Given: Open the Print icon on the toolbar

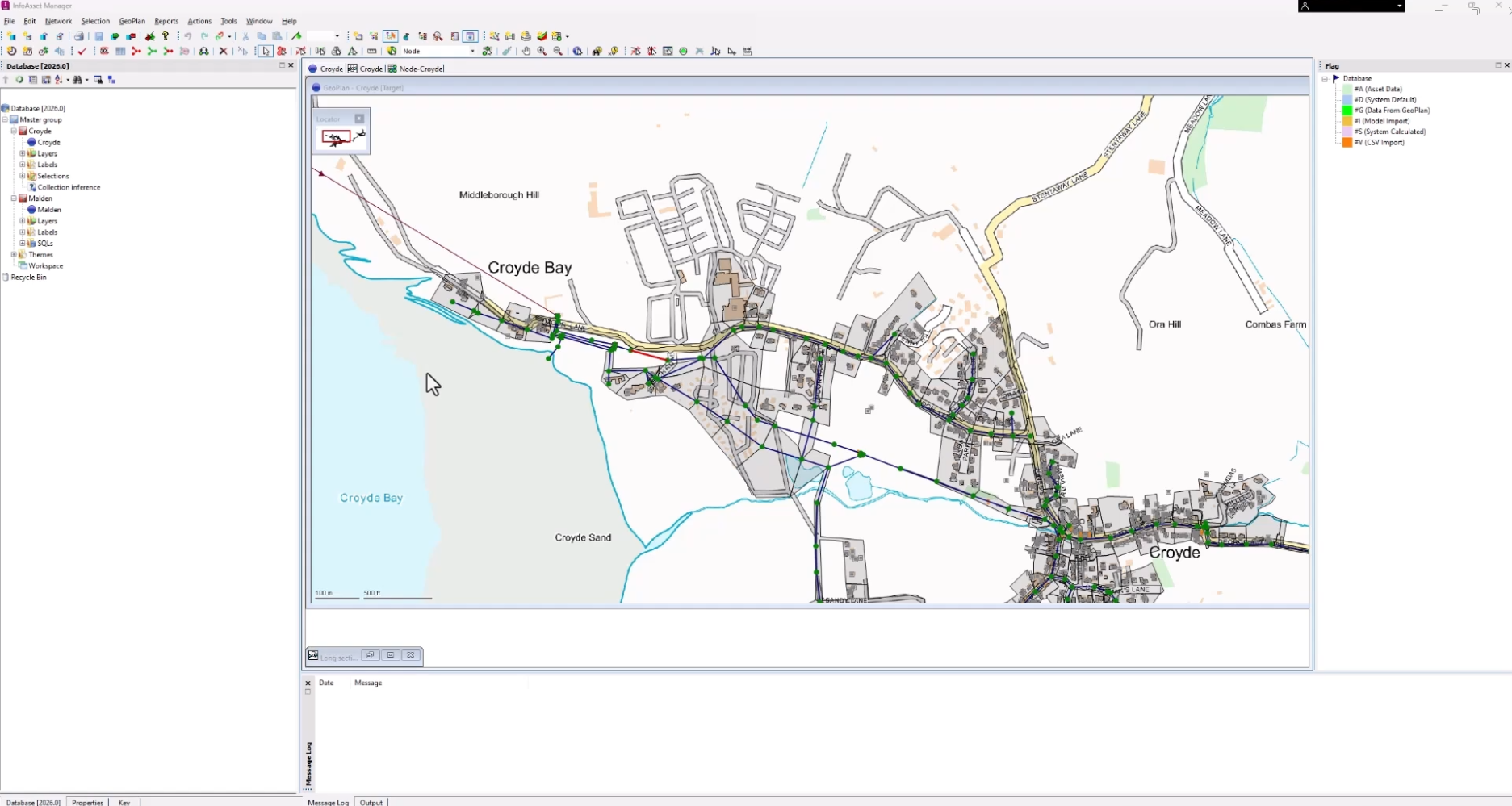Looking at the screenshot, I should pyautogui.click(x=79, y=36).
